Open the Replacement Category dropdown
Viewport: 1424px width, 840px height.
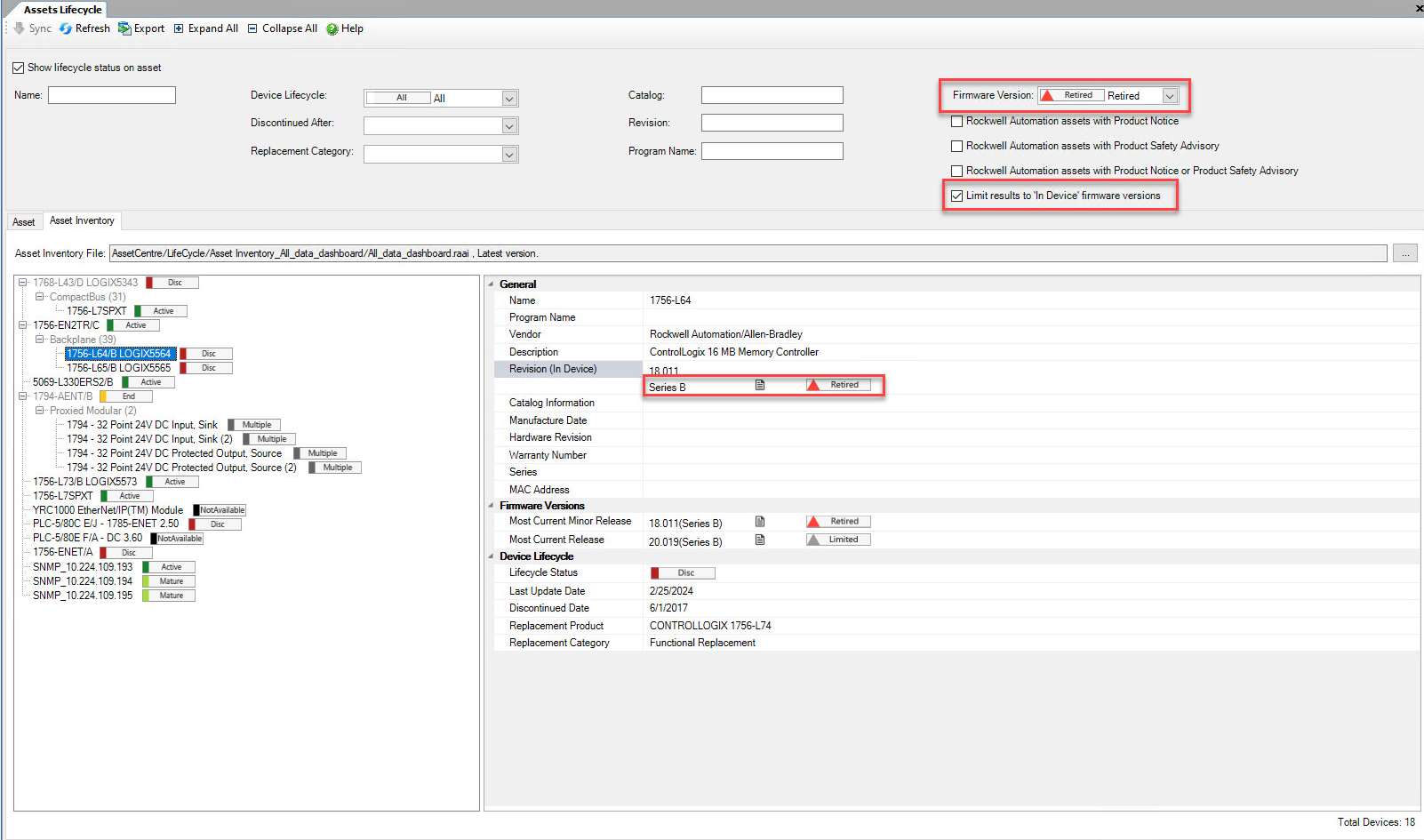click(x=509, y=155)
